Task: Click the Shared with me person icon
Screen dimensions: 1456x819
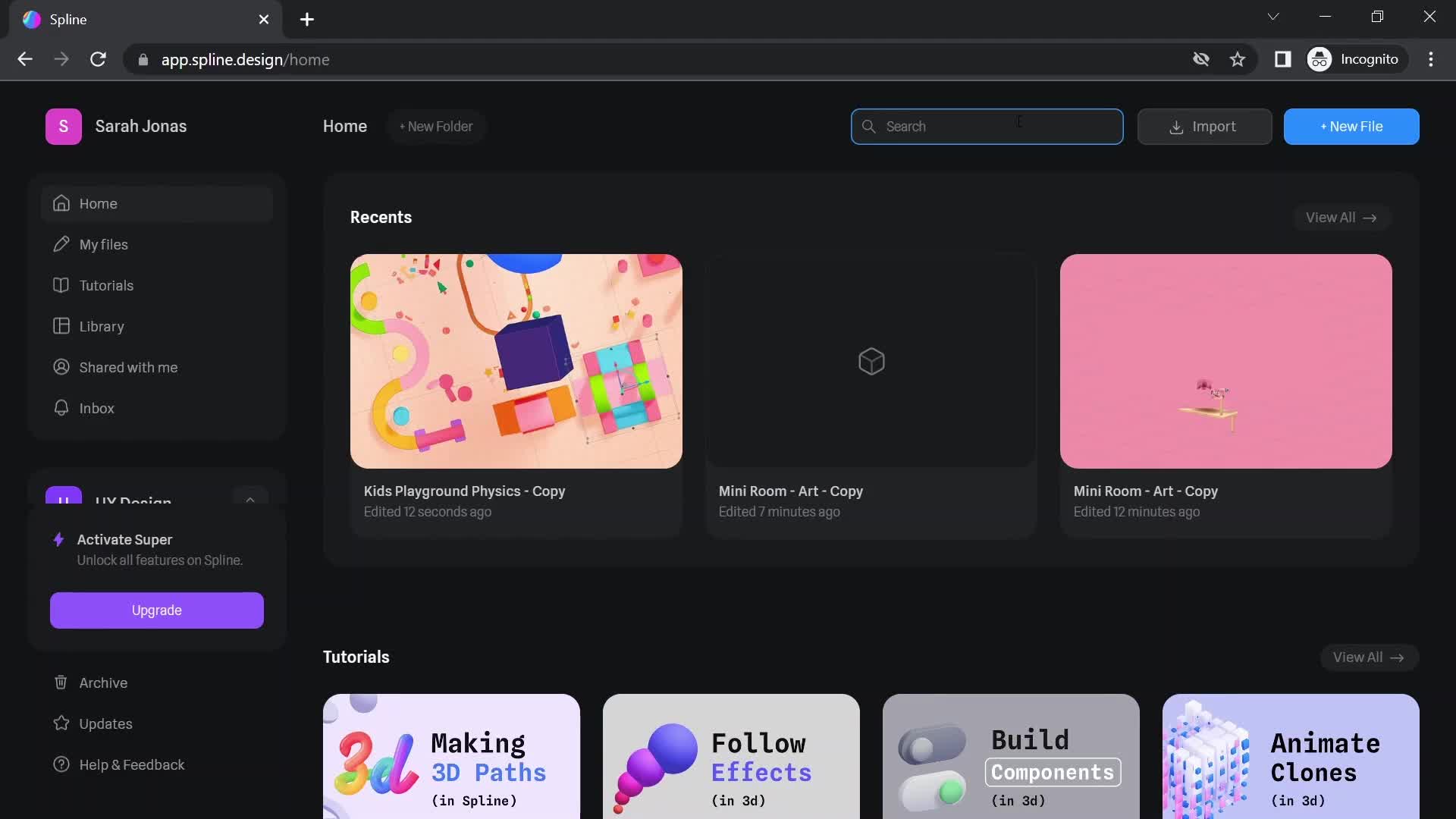Action: pos(61,367)
